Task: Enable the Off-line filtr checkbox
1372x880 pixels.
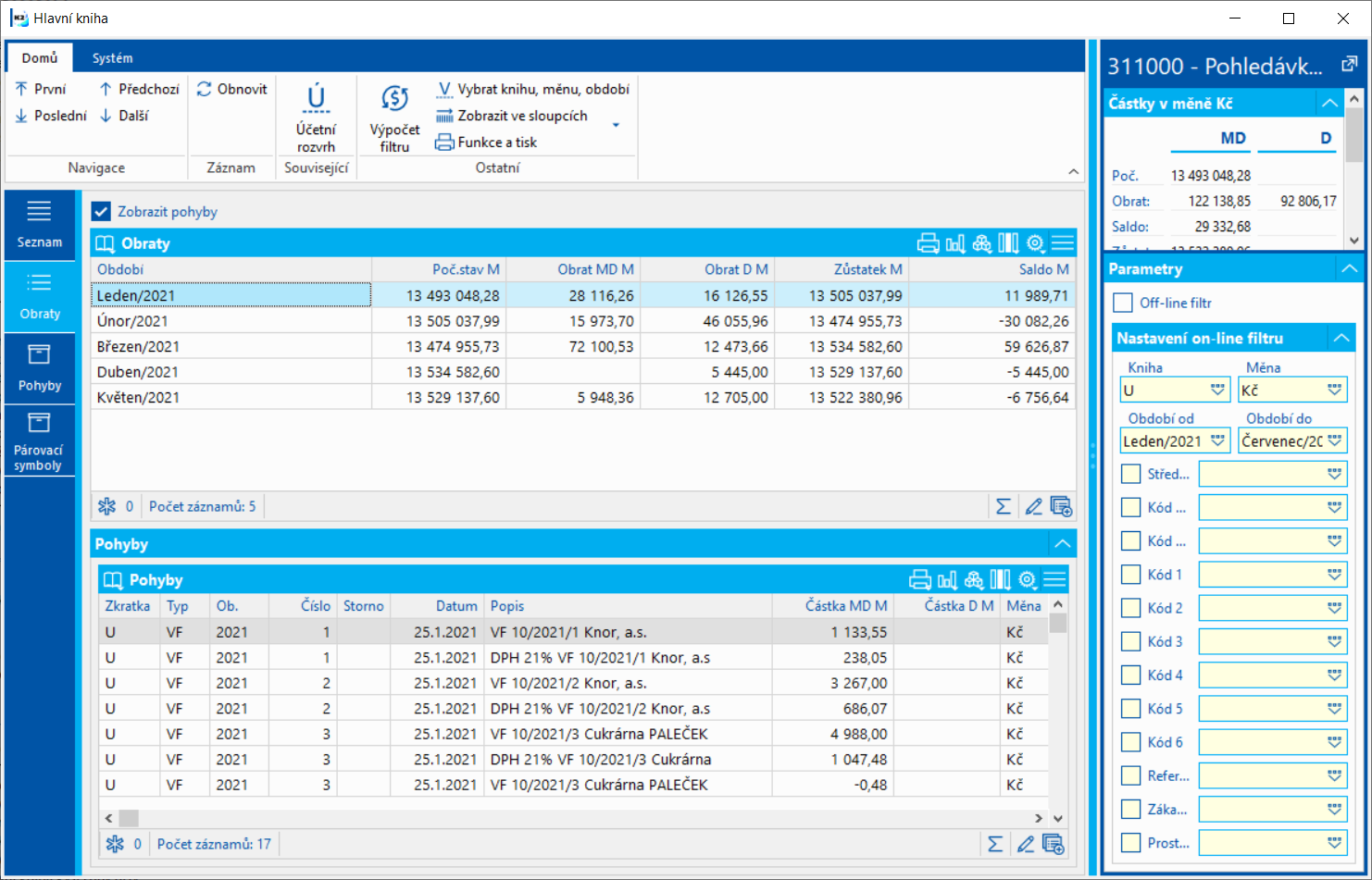Action: tap(1123, 303)
